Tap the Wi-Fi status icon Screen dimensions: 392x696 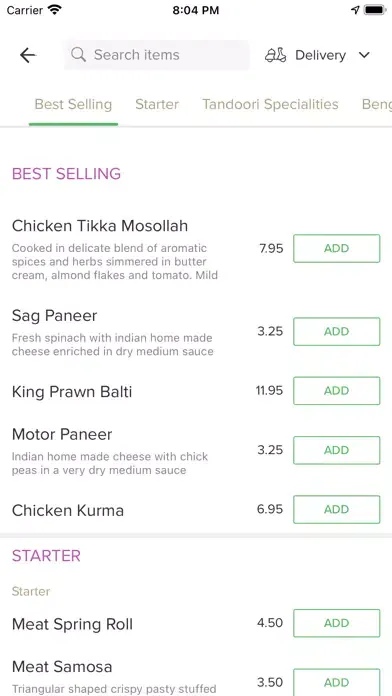pyautogui.click(x=55, y=9)
